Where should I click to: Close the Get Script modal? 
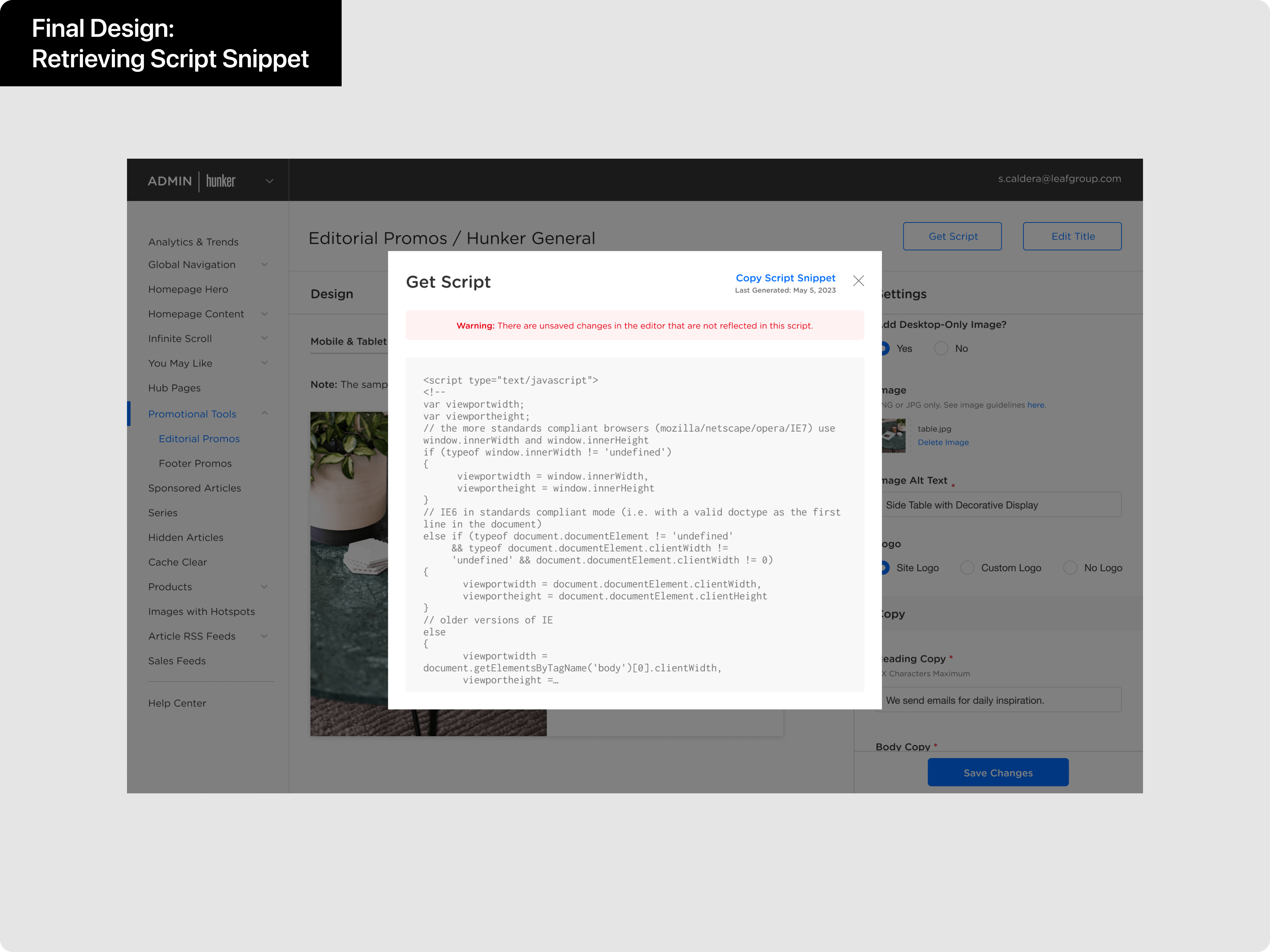858,281
